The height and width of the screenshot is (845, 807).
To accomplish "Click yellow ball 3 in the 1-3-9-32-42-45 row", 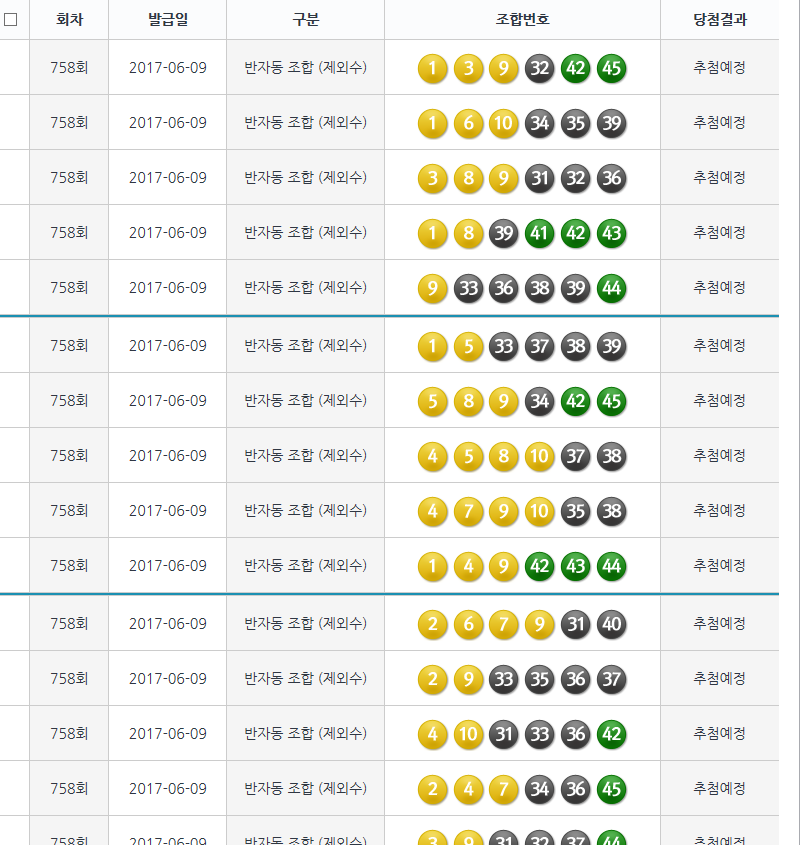I will pos(468,68).
